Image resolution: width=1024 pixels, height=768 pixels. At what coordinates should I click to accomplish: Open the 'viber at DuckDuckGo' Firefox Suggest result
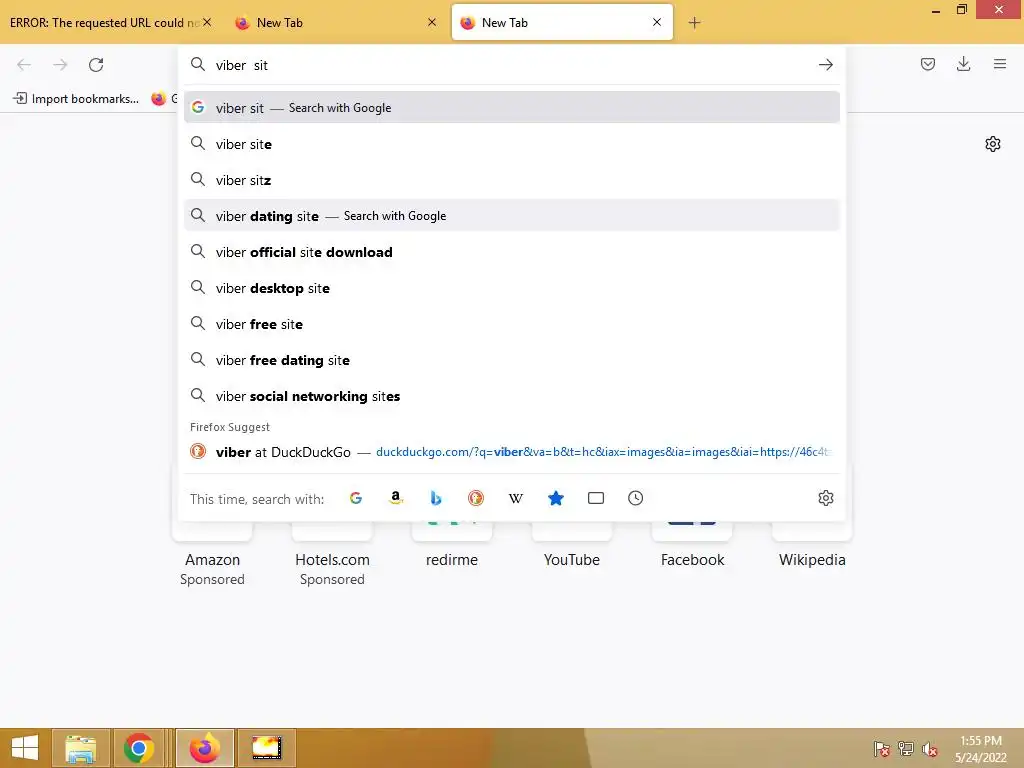point(512,452)
